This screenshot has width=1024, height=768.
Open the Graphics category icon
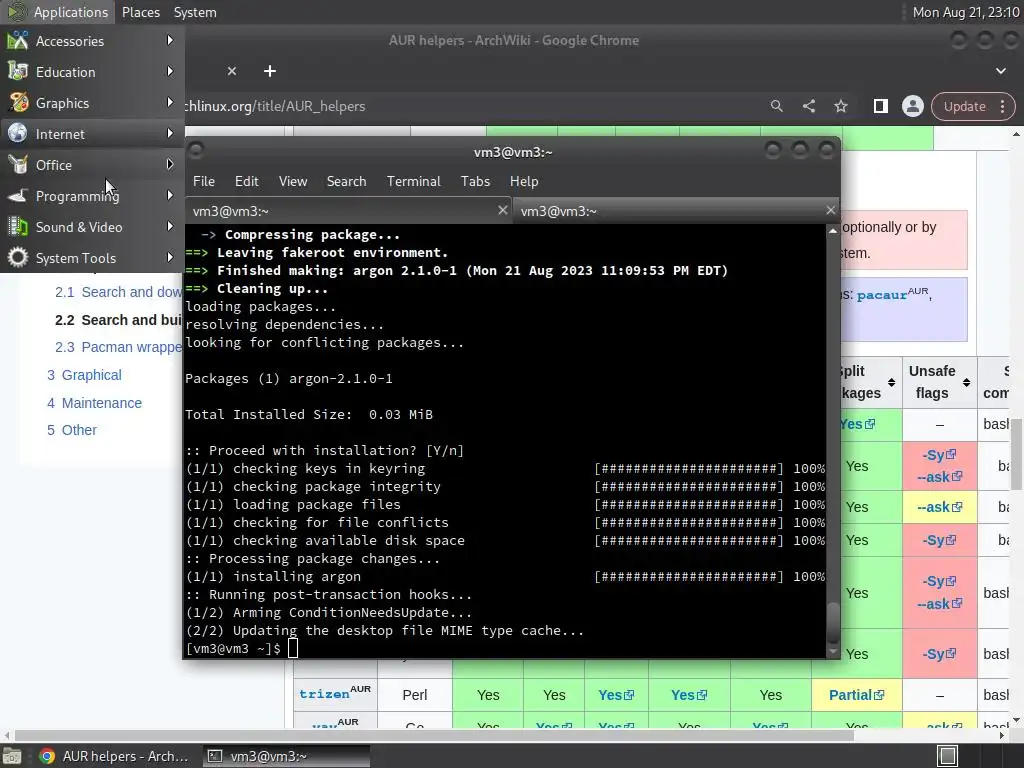[18, 103]
